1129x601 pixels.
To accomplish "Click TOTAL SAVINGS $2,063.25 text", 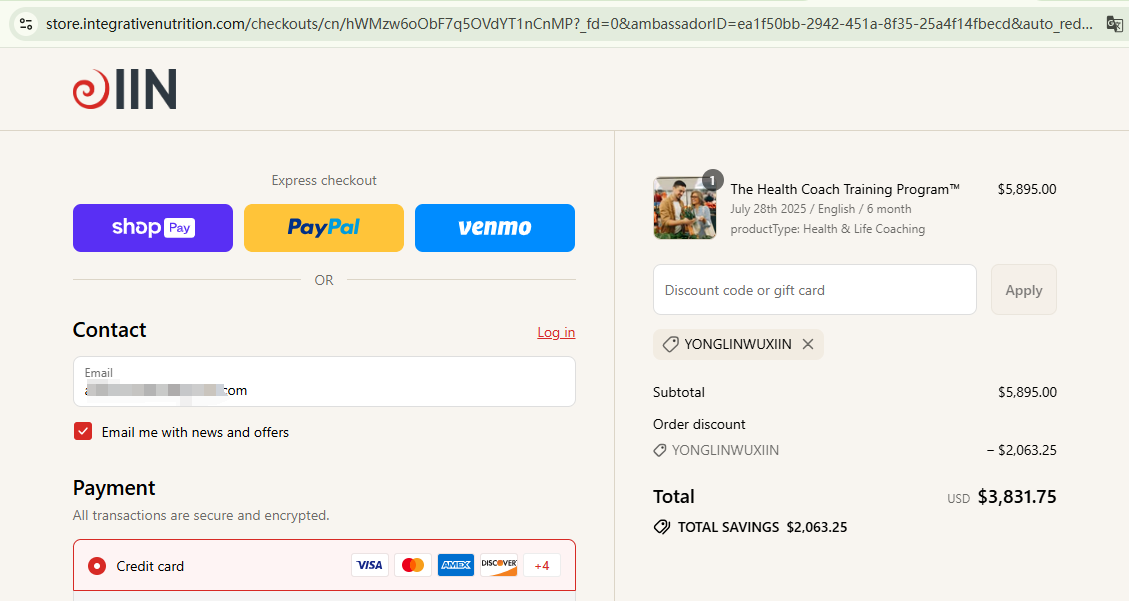I will point(763,527).
